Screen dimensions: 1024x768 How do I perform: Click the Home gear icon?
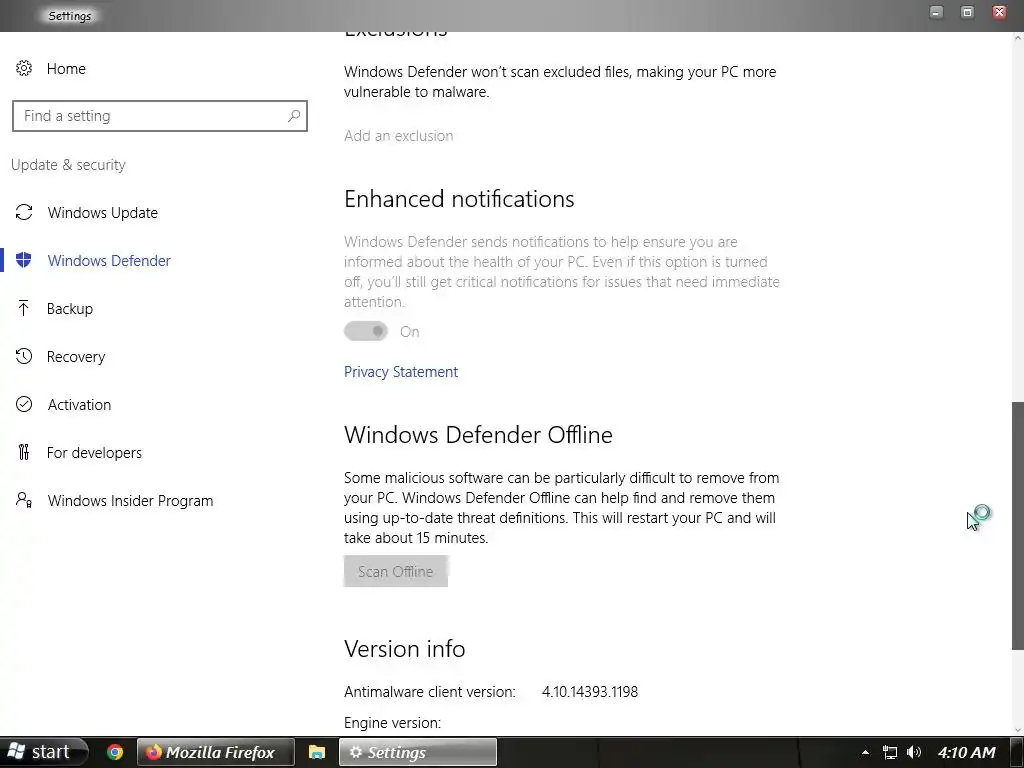(x=24, y=68)
